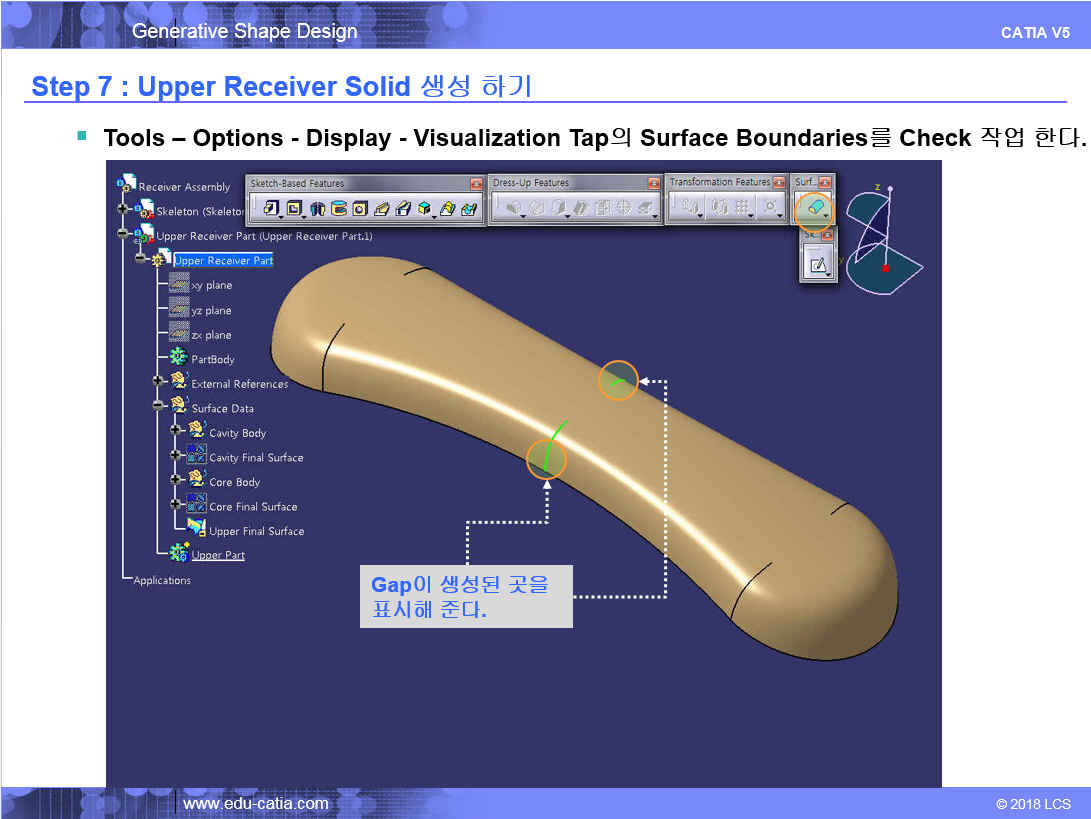Viewport: 1091px width, 819px height.
Task: Click the Sketcher icon in small toolbar
Action: (818, 265)
